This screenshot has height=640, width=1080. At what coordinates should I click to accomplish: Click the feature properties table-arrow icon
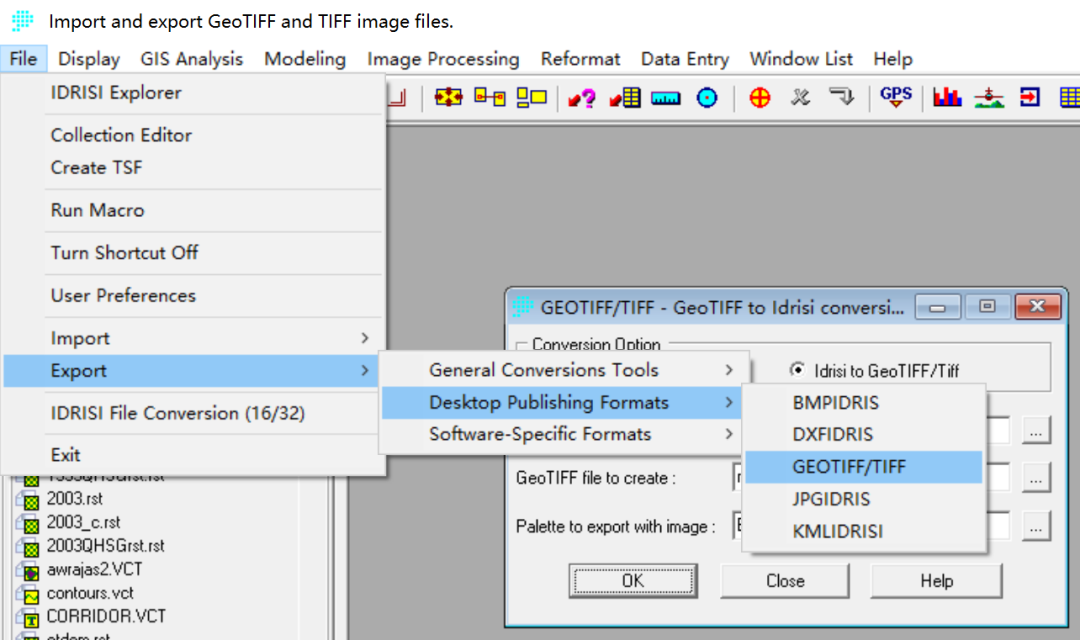pos(625,98)
